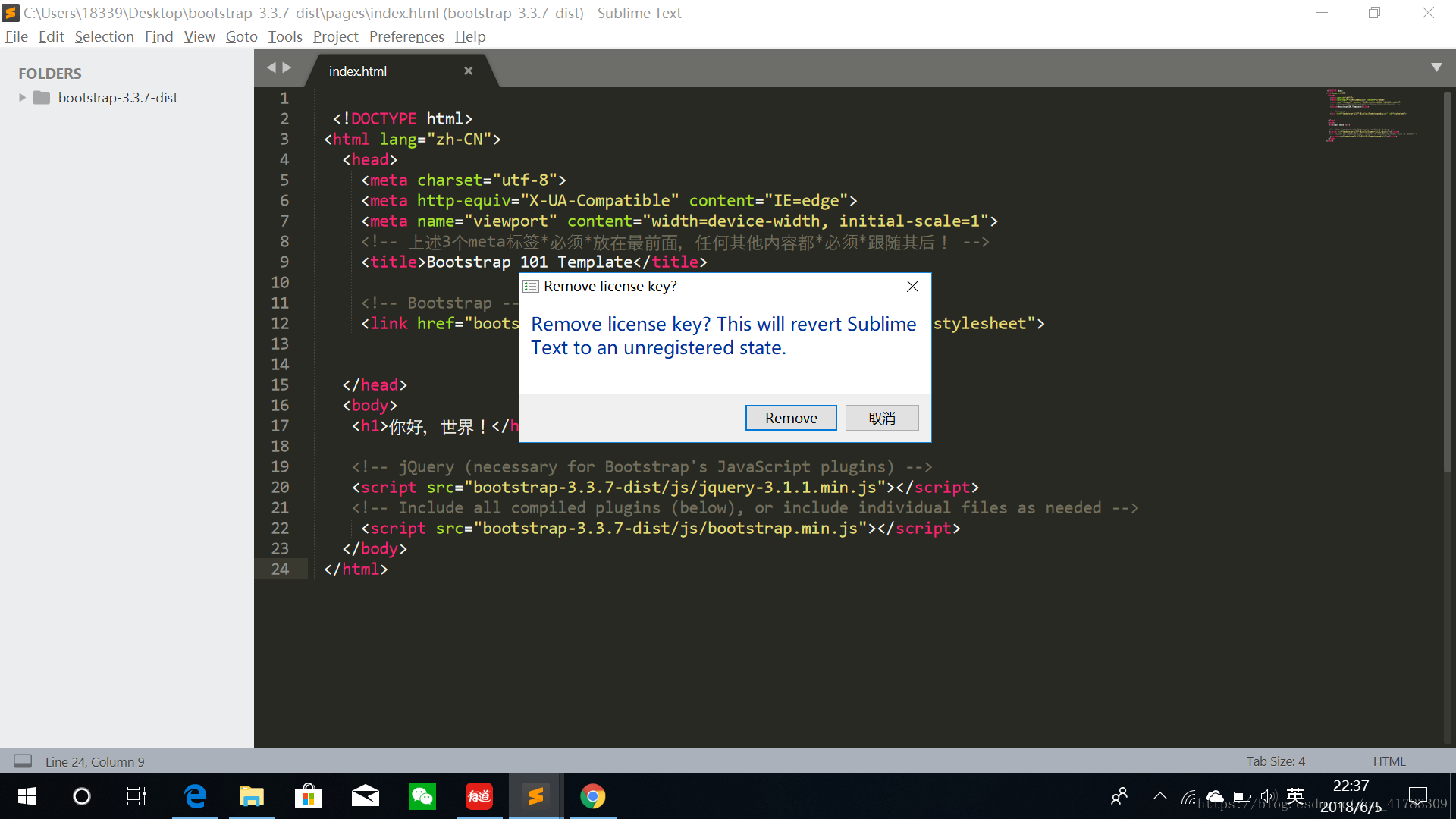Open the Preferences menu
This screenshot has height=819, width=1456.
[406, 36]
